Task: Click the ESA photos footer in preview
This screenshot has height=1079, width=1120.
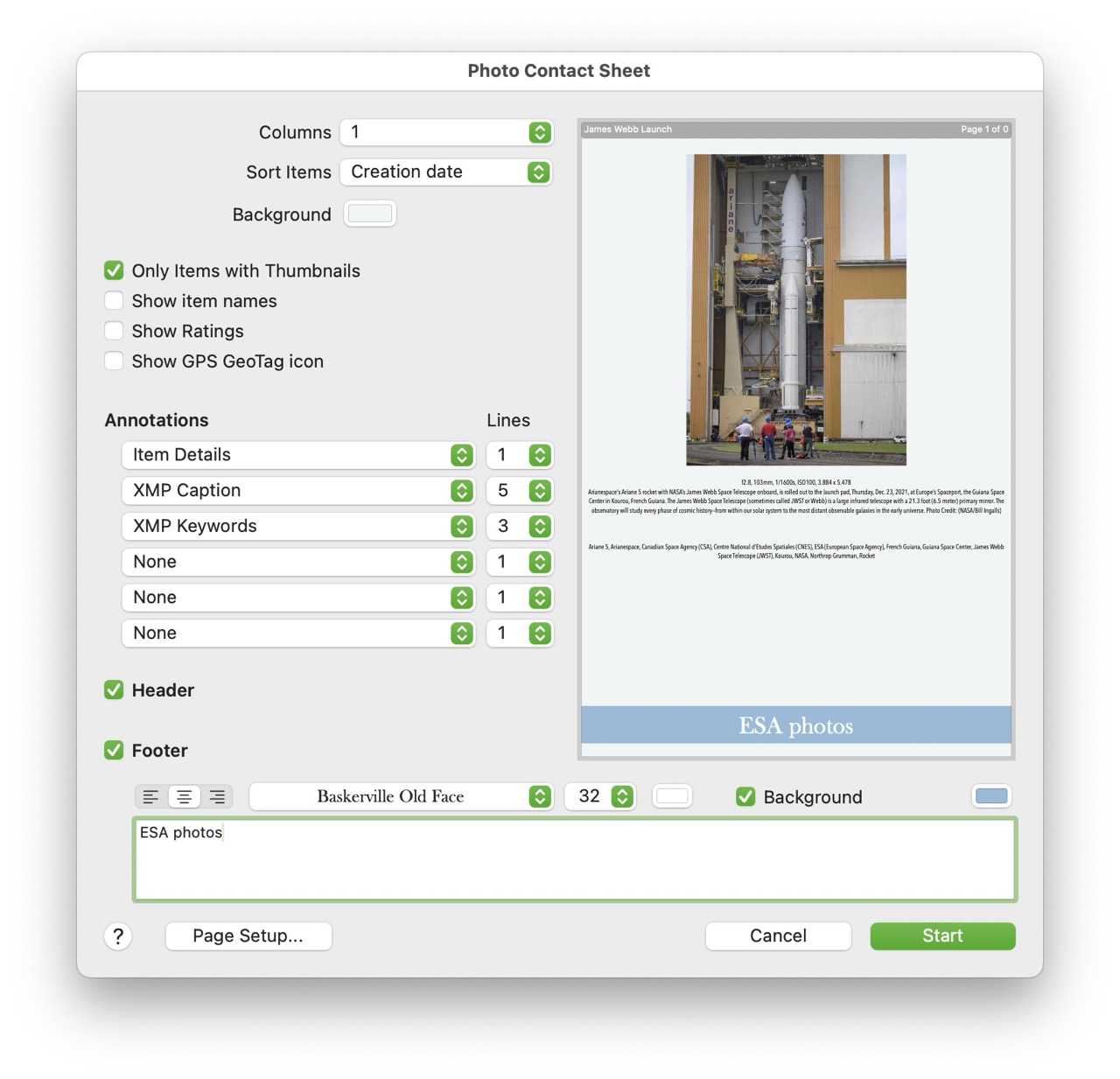Action: (796, 725)
